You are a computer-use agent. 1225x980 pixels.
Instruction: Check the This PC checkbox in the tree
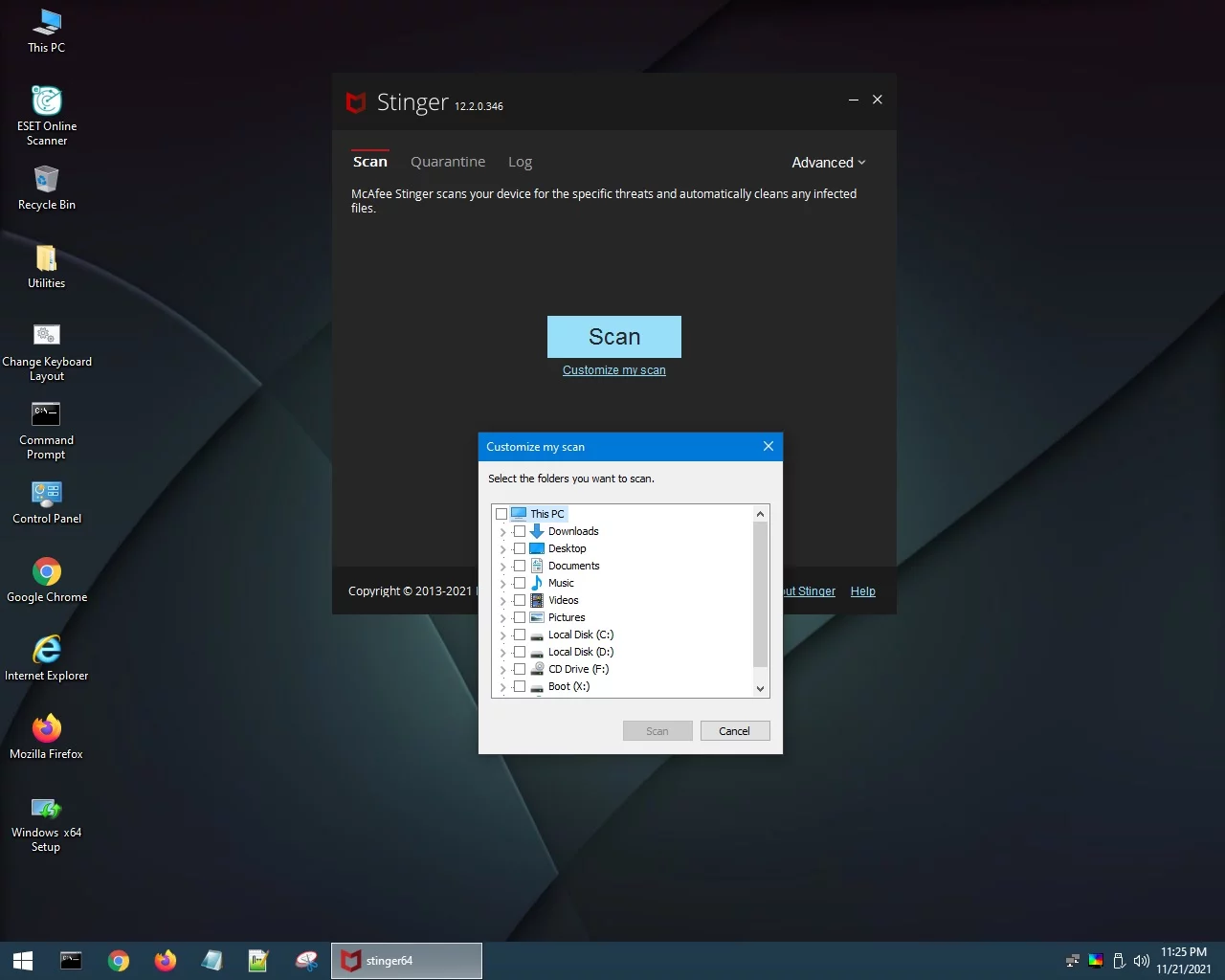501,514
